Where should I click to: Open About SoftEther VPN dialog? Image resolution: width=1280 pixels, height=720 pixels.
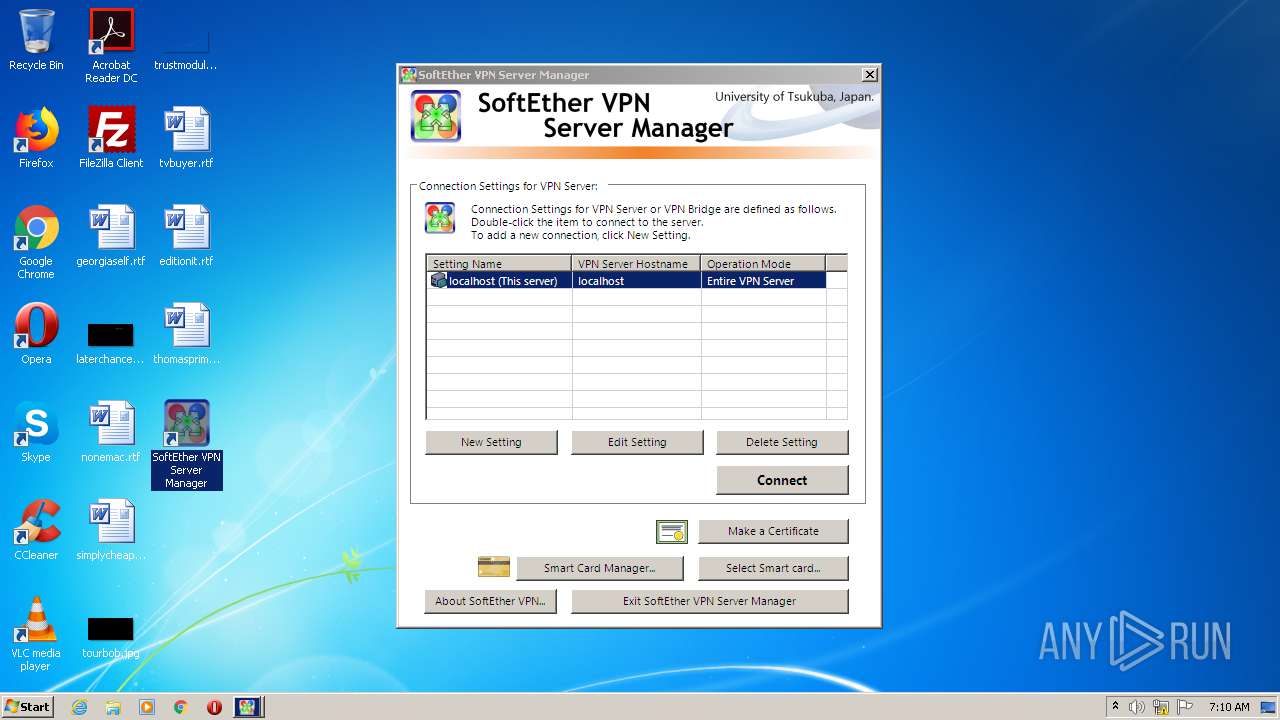pos(491,601)
